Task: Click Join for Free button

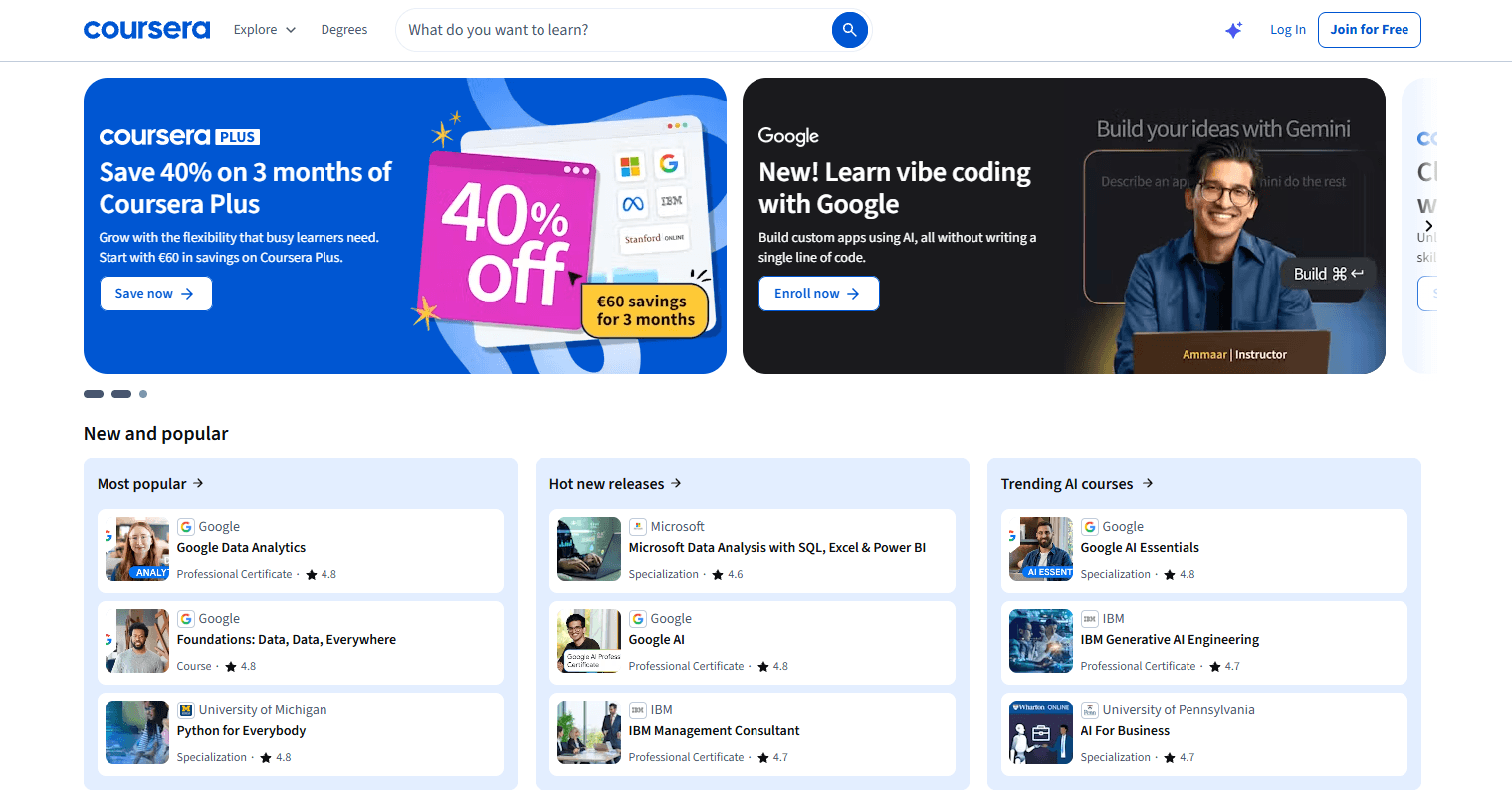Action: [x=1370, y=30]
